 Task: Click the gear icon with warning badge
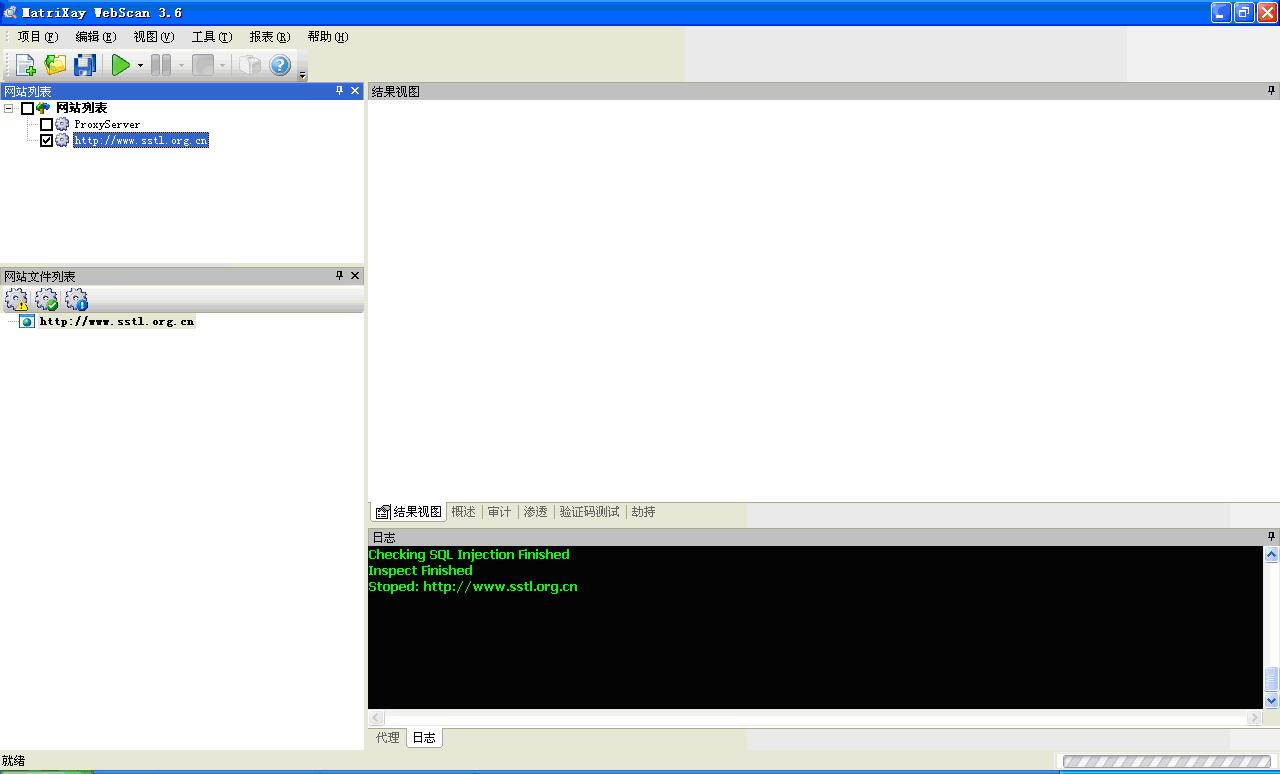[x=16, y=299]
